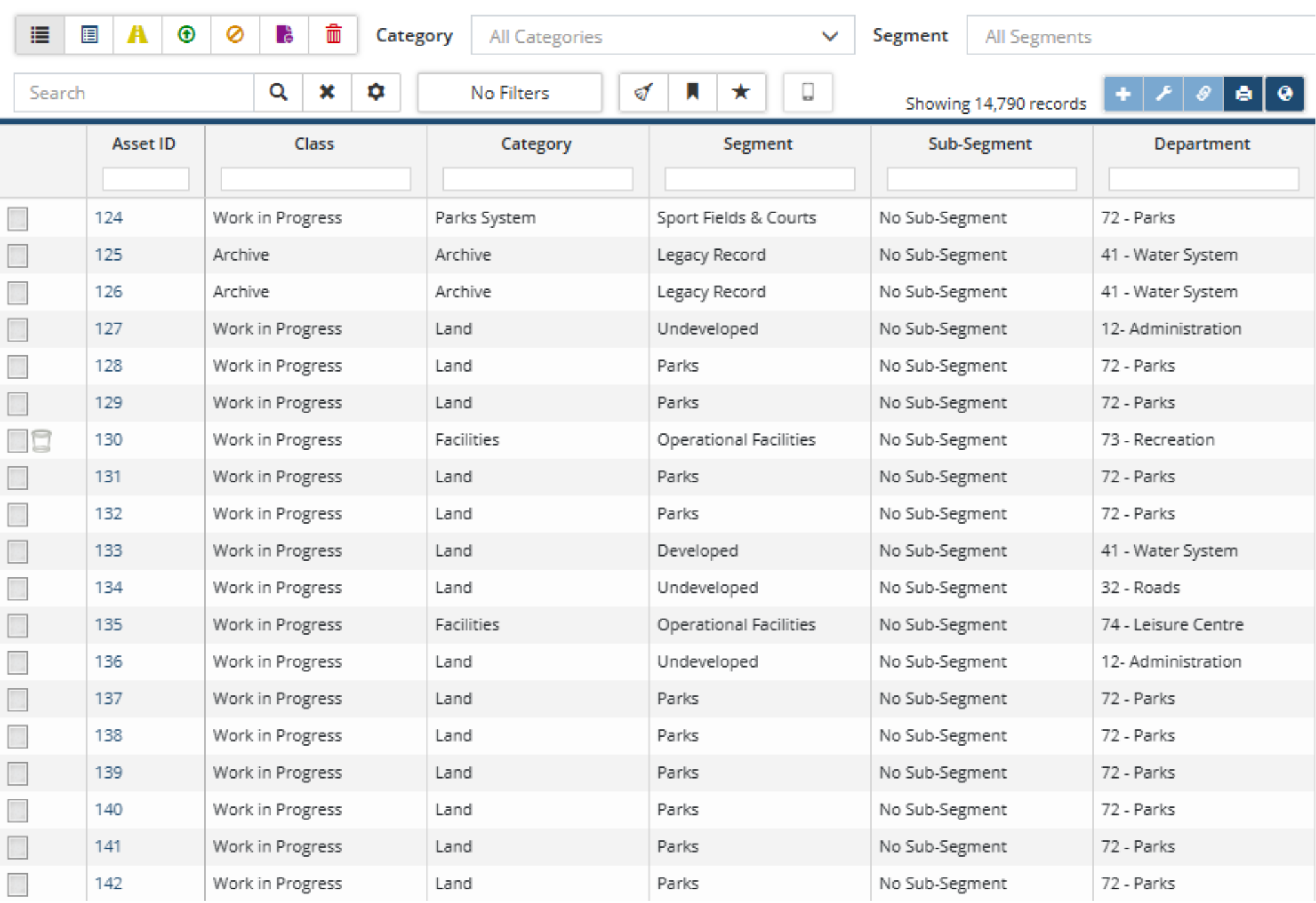
Task: Open asset 129 link
Action: [108, 403]
